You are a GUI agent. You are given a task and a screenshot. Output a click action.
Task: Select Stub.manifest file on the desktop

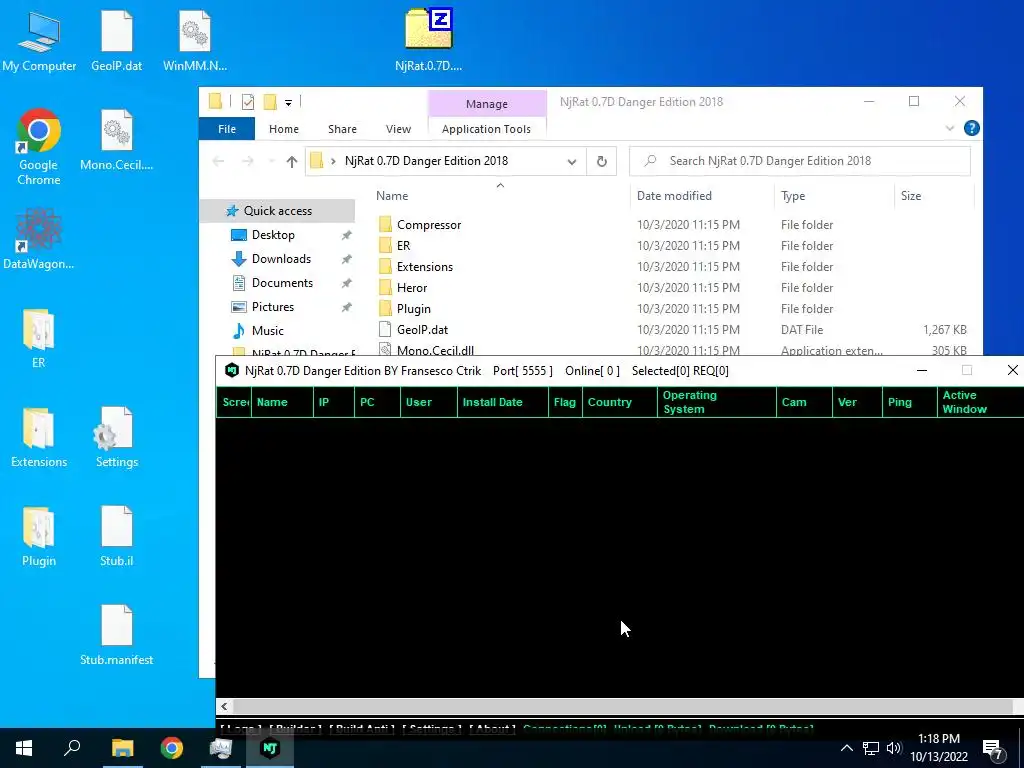click(116, 635)
